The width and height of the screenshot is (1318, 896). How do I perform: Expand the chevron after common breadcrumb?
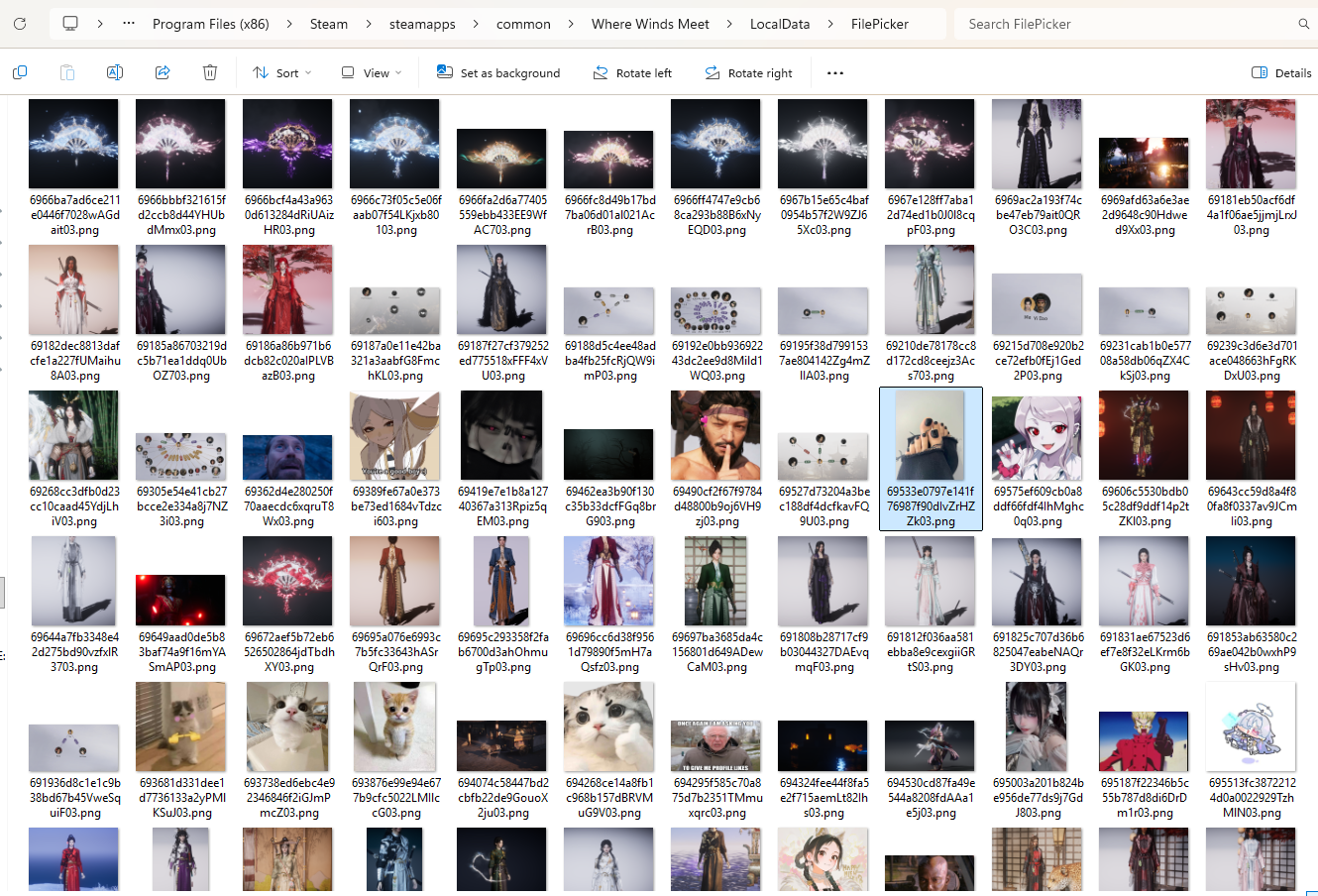tap(571, 24)
